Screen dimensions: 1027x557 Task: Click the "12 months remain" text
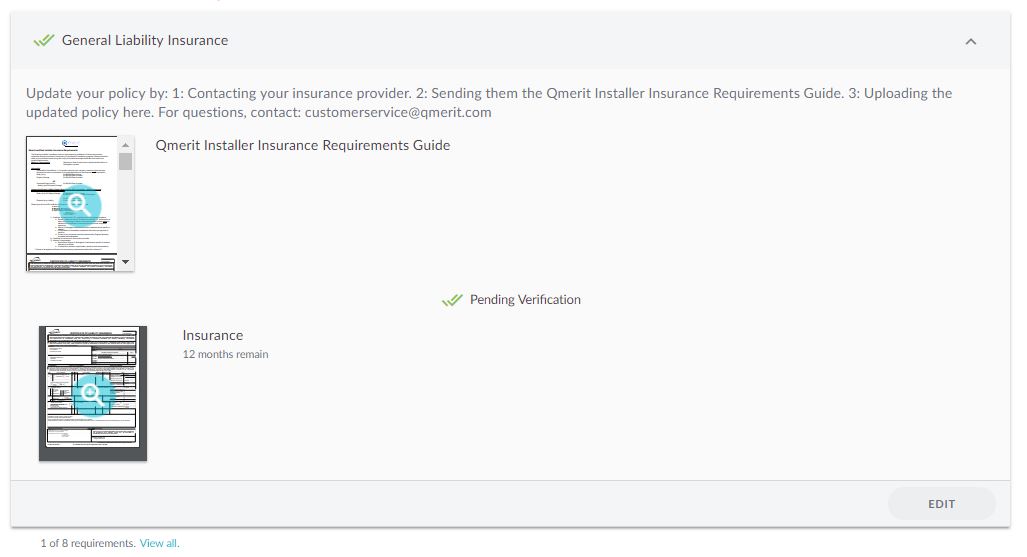coord(225,354)
